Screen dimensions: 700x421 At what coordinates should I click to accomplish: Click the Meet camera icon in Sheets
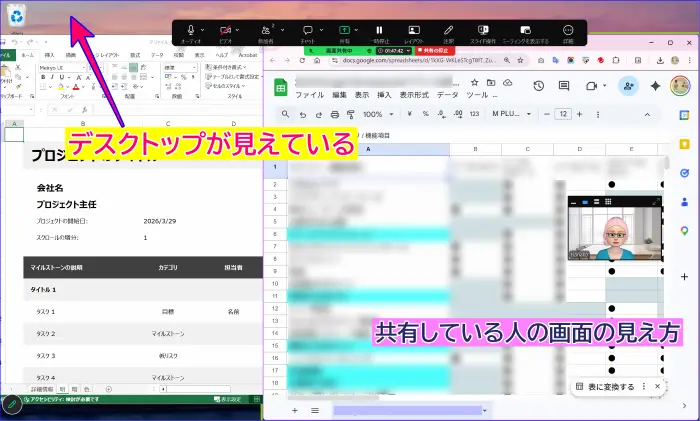(592, 86)
